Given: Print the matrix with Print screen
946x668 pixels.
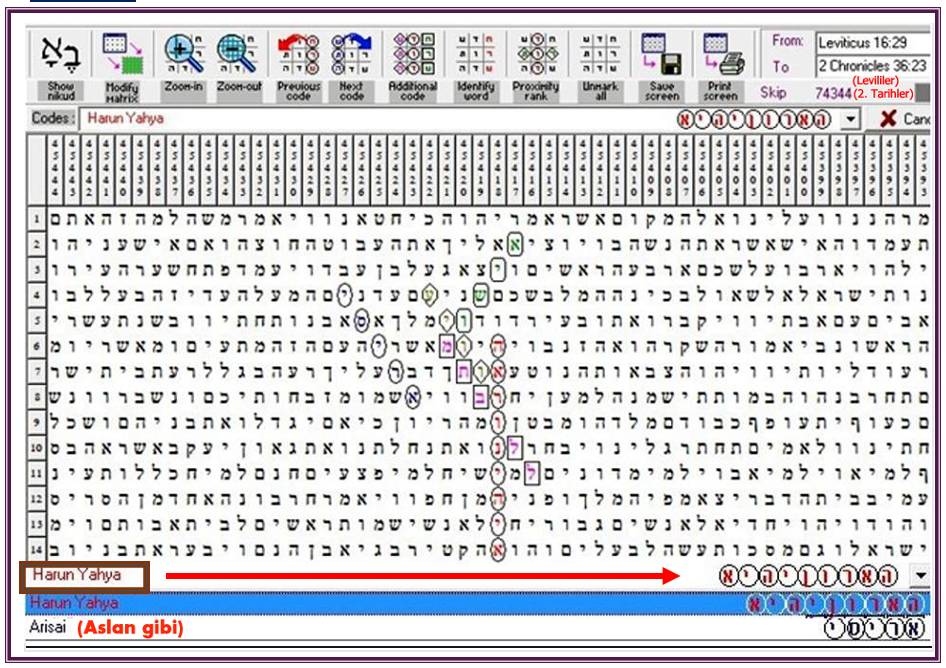Looking at the screenshot, I should coord(721,66).
